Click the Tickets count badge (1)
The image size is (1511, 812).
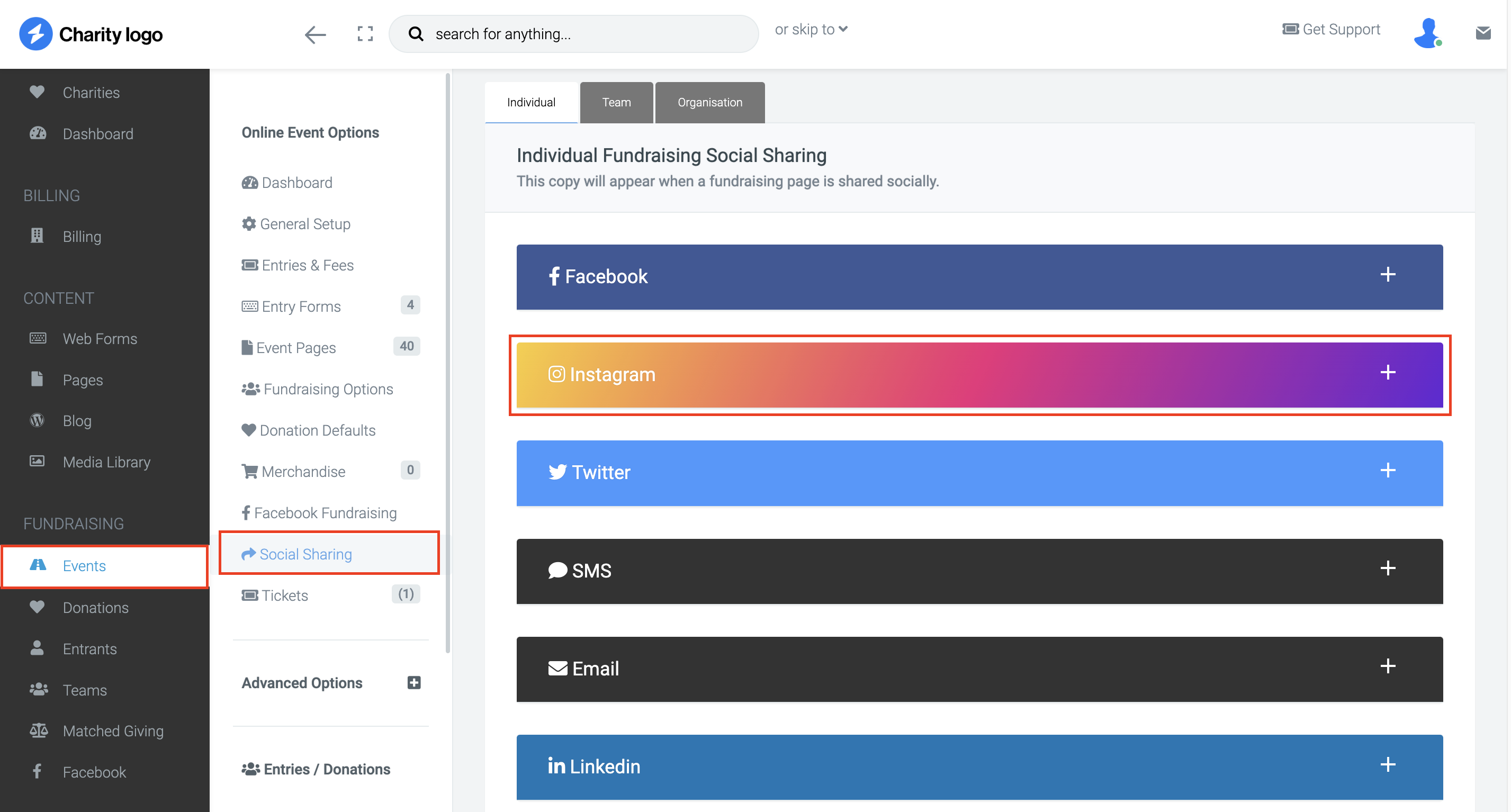coord(406,594)
